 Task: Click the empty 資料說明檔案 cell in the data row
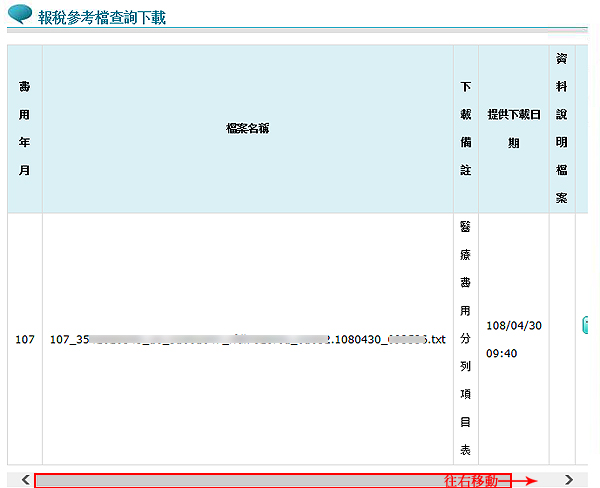[x=562, y=339]
